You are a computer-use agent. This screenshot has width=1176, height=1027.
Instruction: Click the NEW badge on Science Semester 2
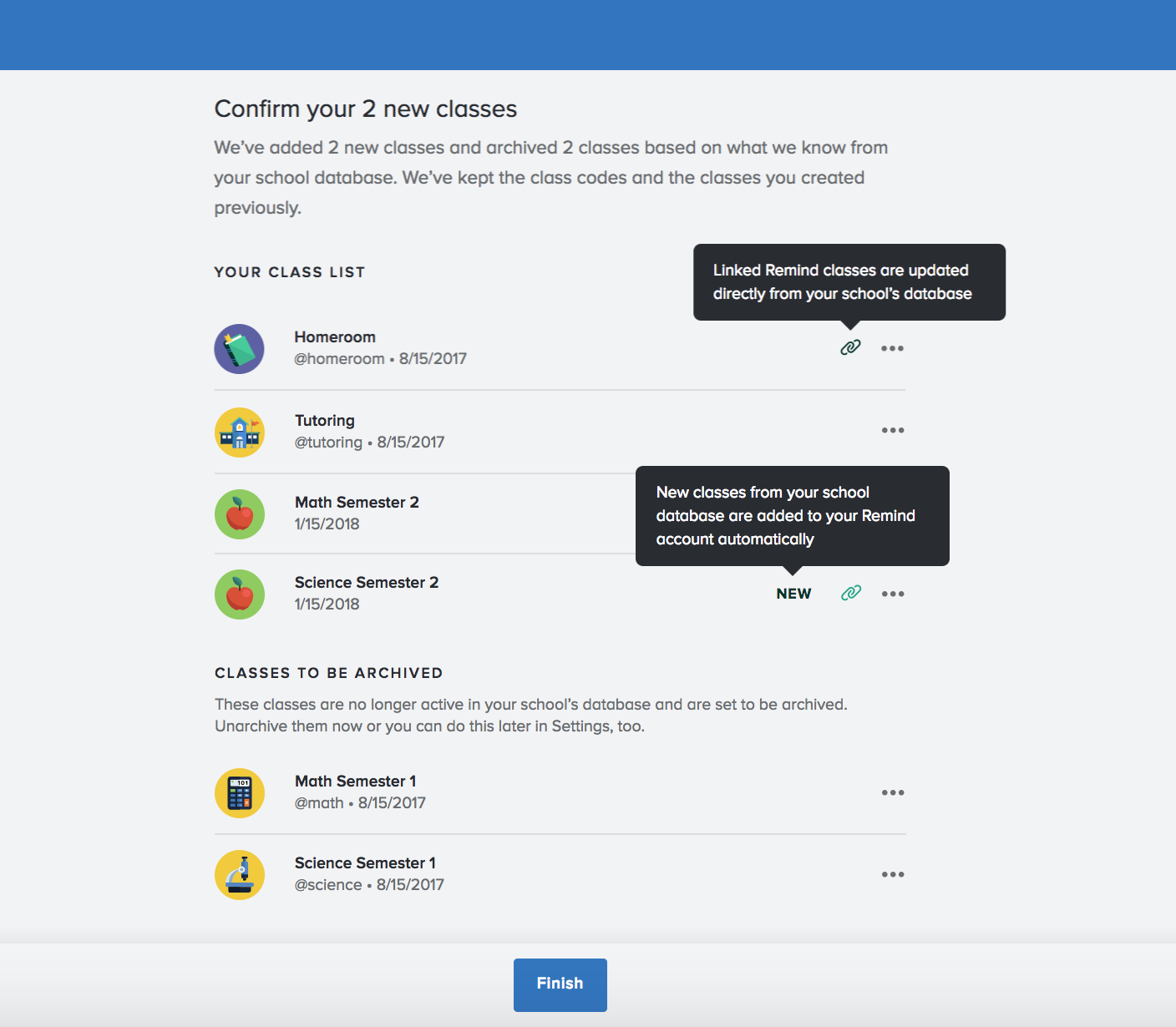[793, 594]
